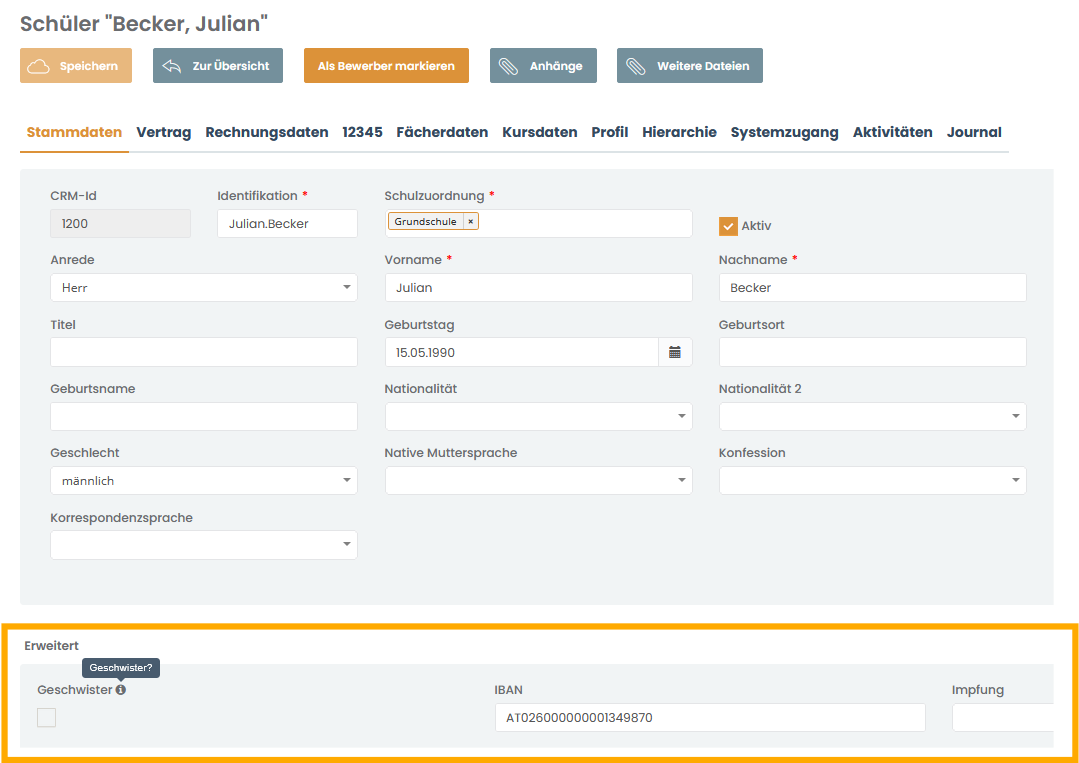This screenshot has height=763, width=1079.
Task: Click the paperclip icon on Weitere Dateien
Action: coord(636,66)
